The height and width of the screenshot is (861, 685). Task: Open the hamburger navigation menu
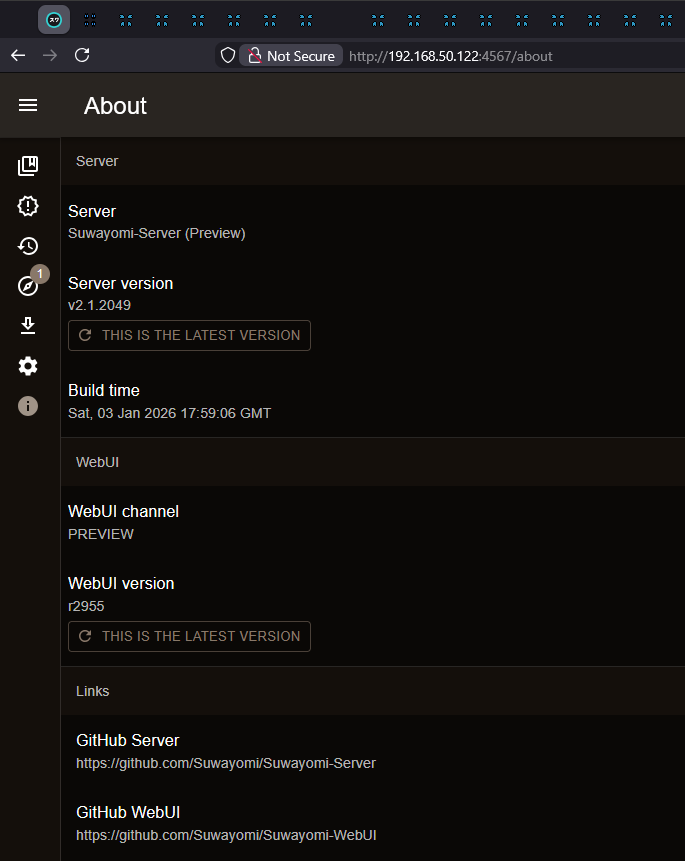[x=28, y=105]
